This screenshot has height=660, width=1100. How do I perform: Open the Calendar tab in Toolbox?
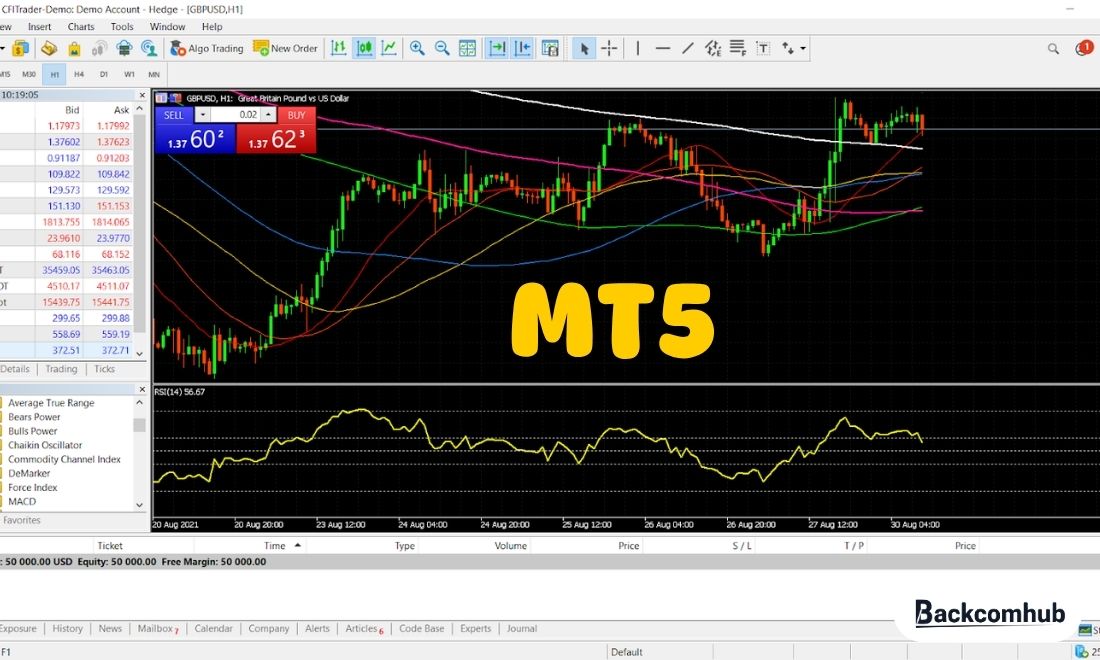pyautogui.click(x=213, y=628)
